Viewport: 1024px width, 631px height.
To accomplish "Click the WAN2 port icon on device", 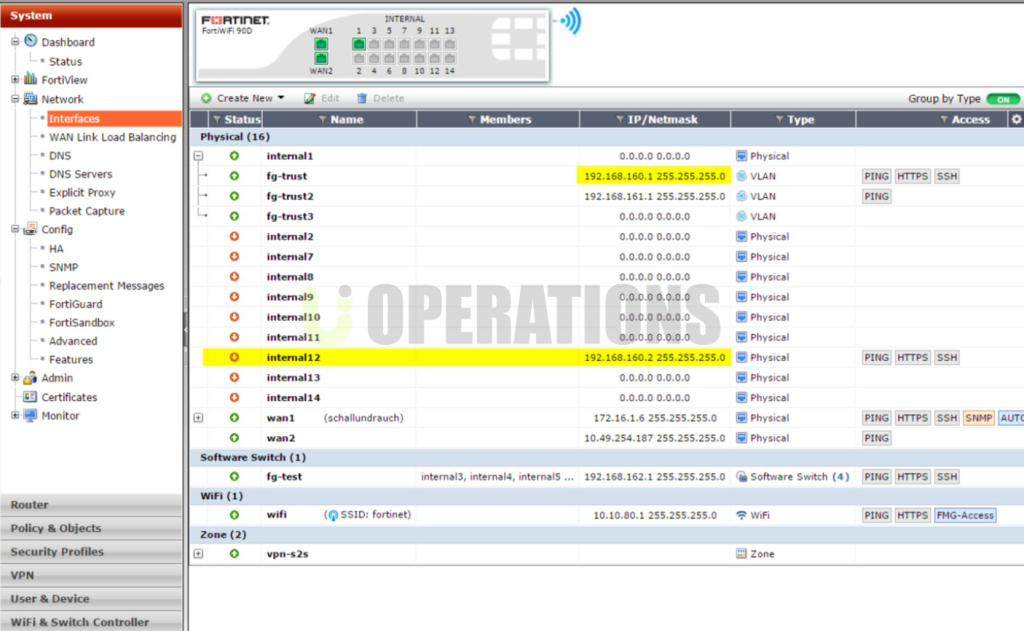I will pos(321,59).
